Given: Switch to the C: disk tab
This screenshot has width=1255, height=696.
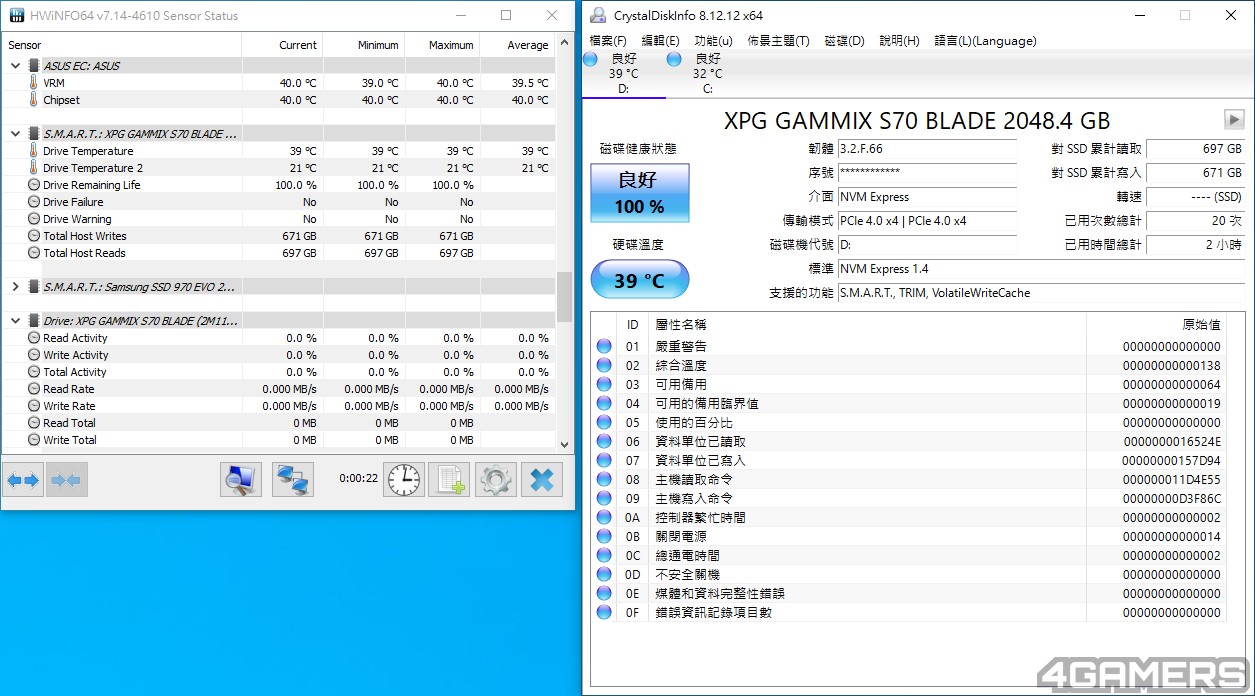Looking at the screenshot, I should coord(707,74).
